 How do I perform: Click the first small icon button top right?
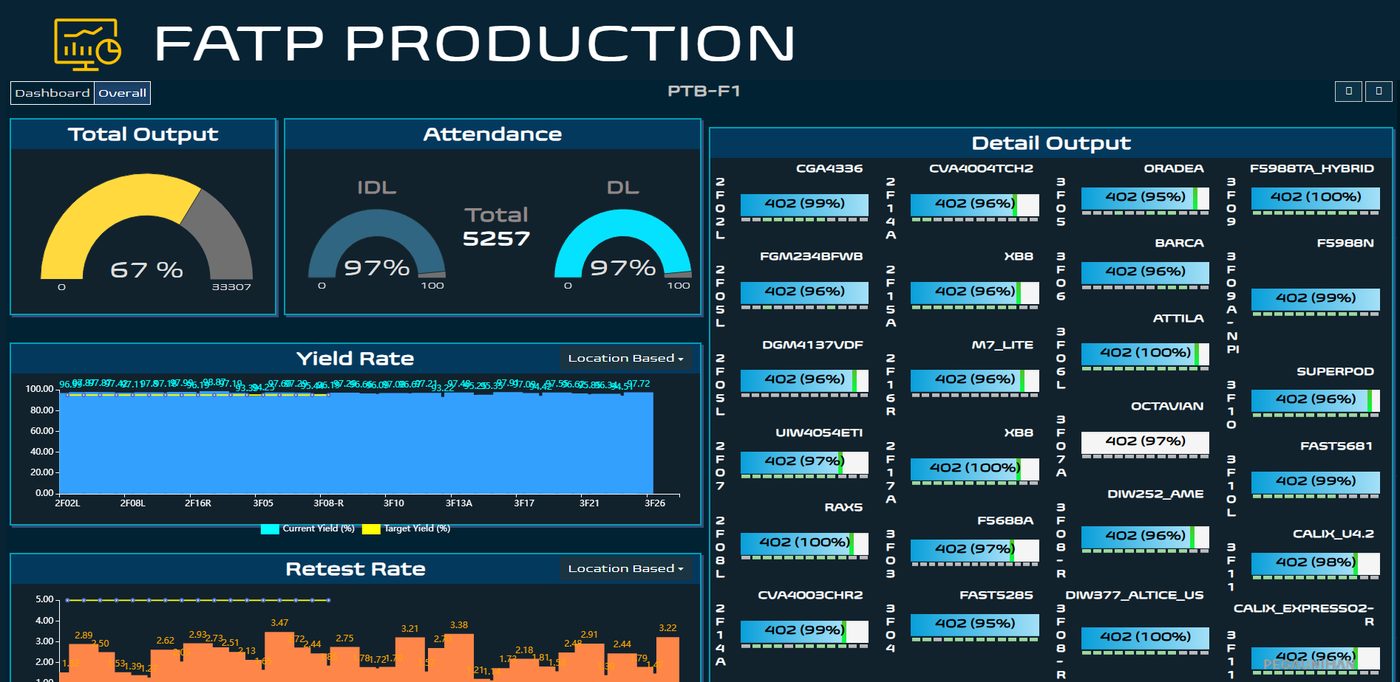point(1348,91)
